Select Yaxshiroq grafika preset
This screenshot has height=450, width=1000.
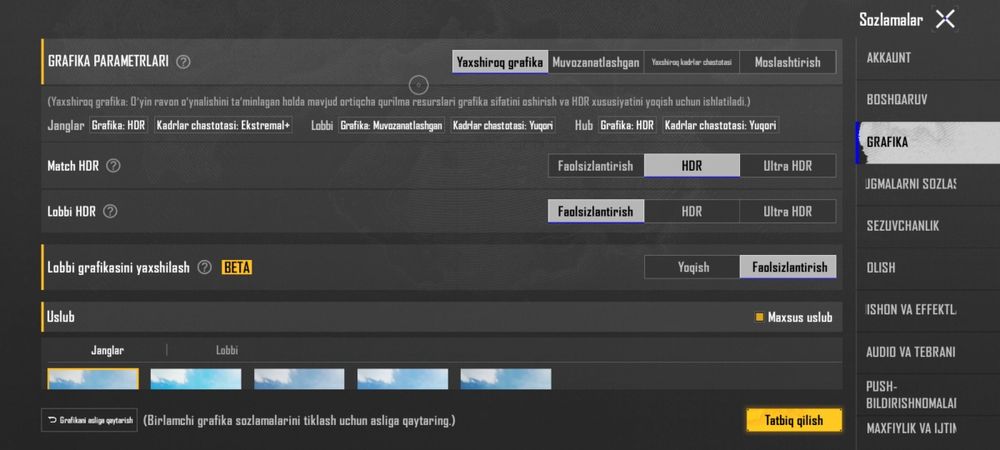coord(500,62)
